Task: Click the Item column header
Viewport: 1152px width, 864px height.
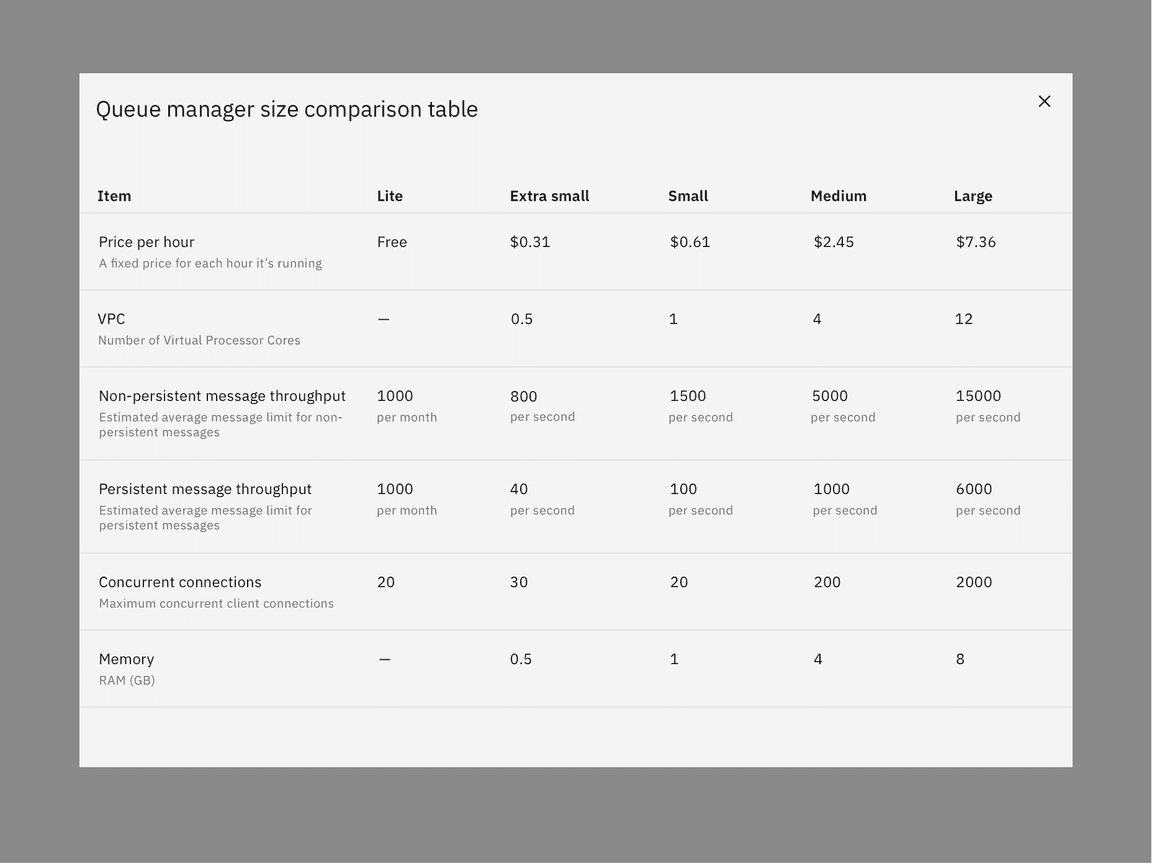Action: coord(114,195)
